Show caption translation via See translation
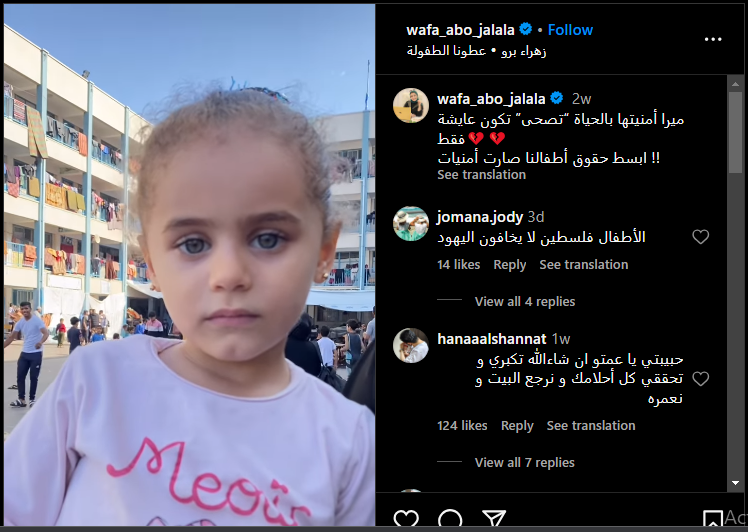The height and width of the screenshot is (532, 748). tap(481, 175)
